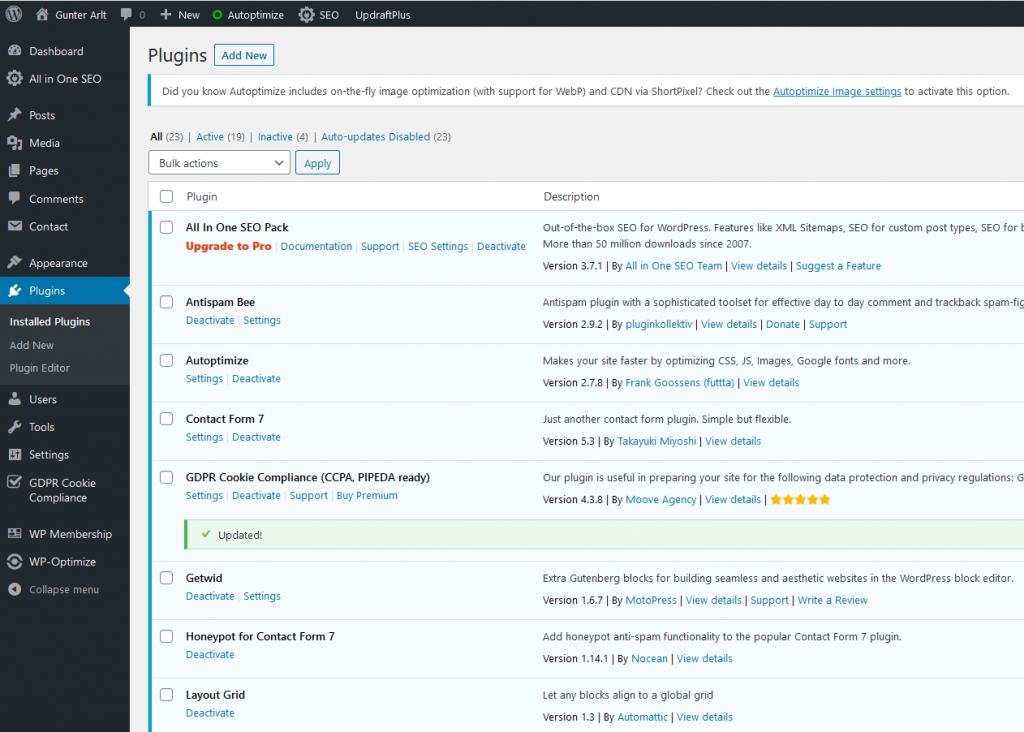Toggle the select-all checkbox in table header
This screenshot has height=732, width=1024.
tap(167, 197)
